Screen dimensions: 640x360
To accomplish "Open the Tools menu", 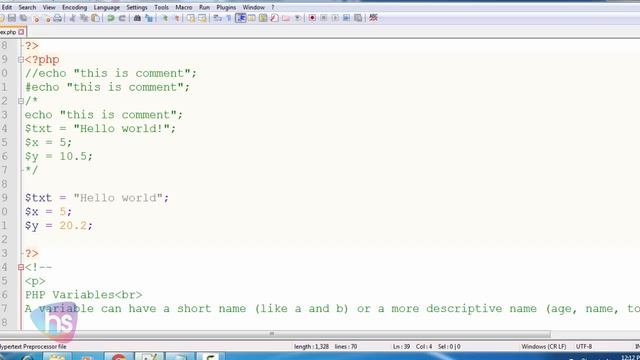I will 161,7.
